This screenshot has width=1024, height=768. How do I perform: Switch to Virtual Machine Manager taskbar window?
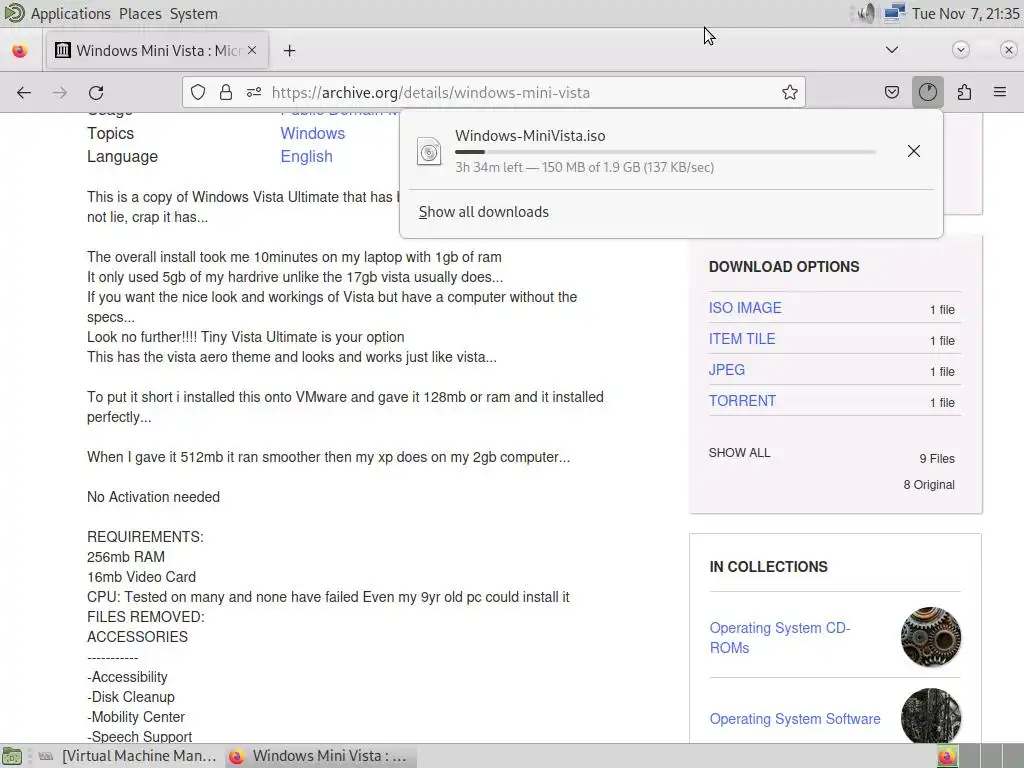point(127,756)
